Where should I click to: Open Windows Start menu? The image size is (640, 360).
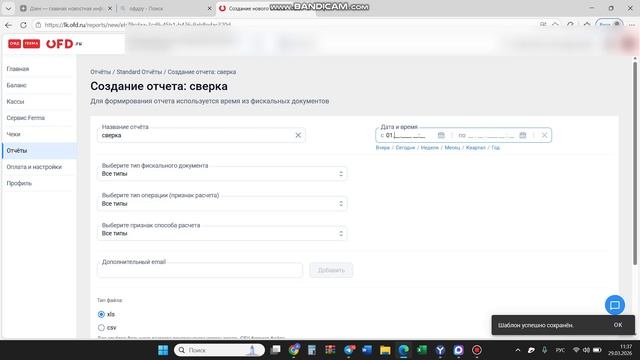[x=163, y=350]
